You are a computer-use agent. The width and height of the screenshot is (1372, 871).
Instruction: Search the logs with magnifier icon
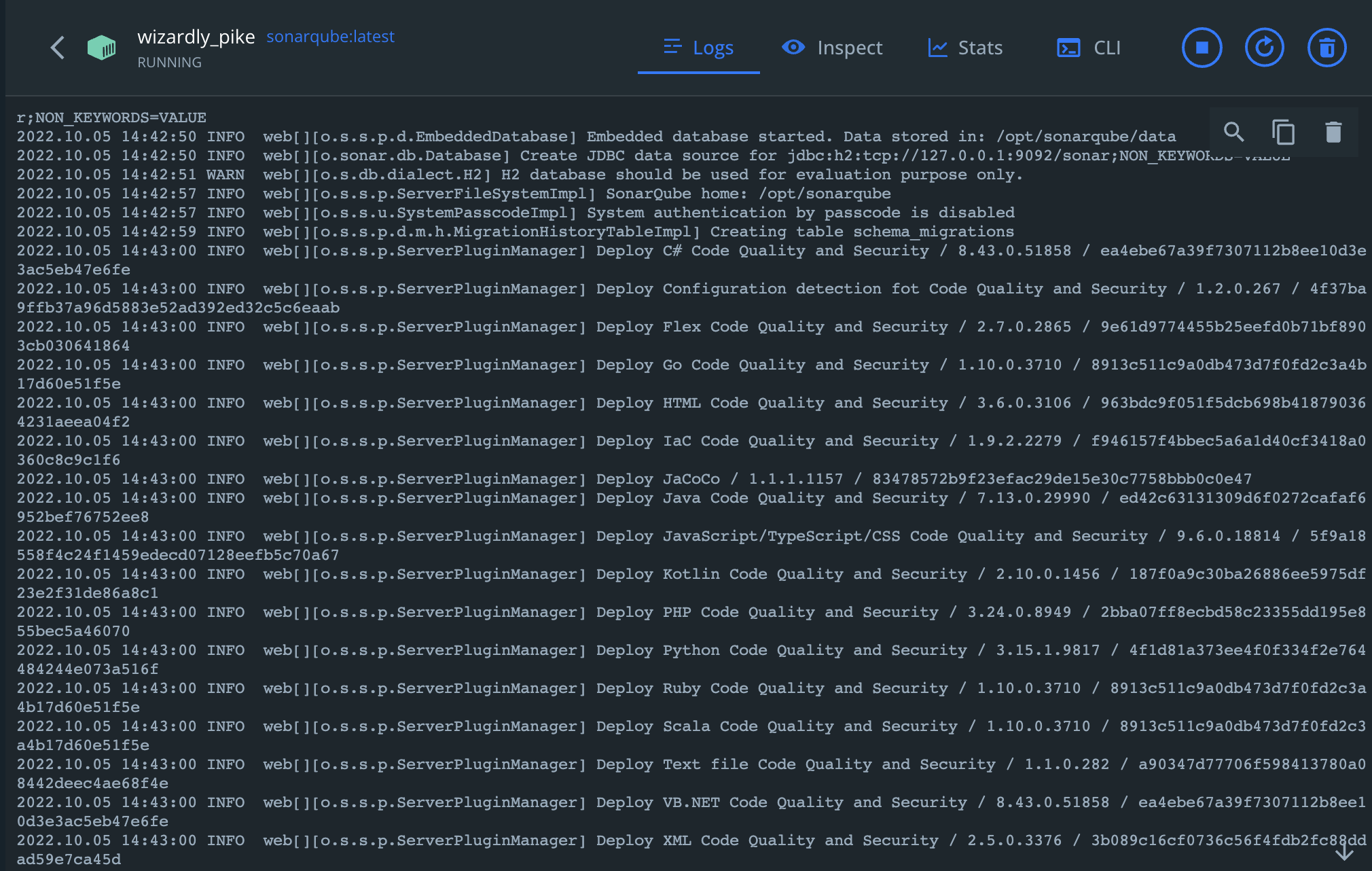pyautogui.click(x=1233, y=132)
